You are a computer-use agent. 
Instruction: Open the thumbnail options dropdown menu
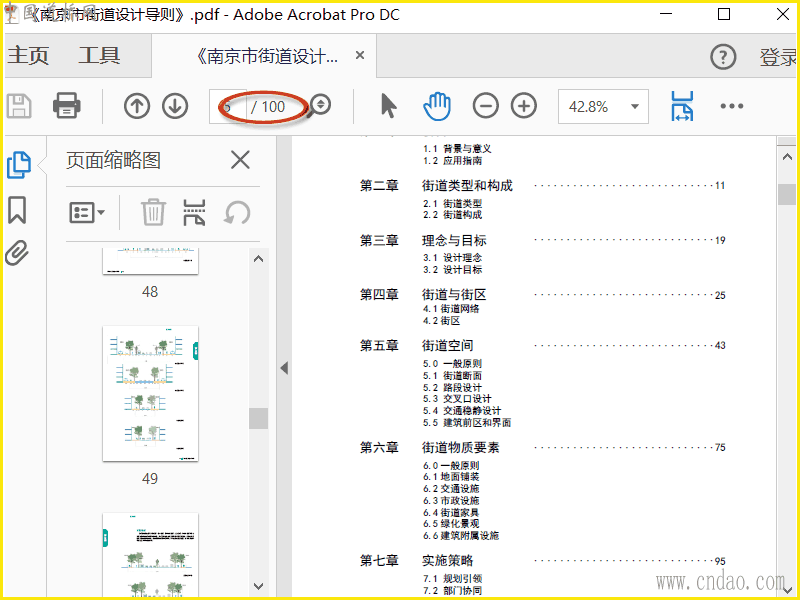click(x=87, y=212)
